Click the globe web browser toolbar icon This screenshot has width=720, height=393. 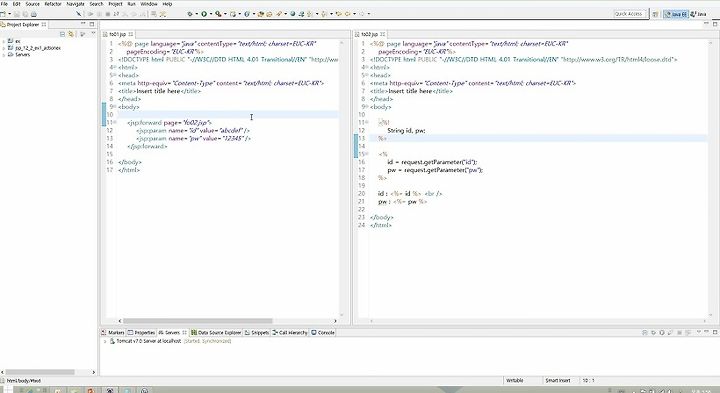[x=292, y=14]
